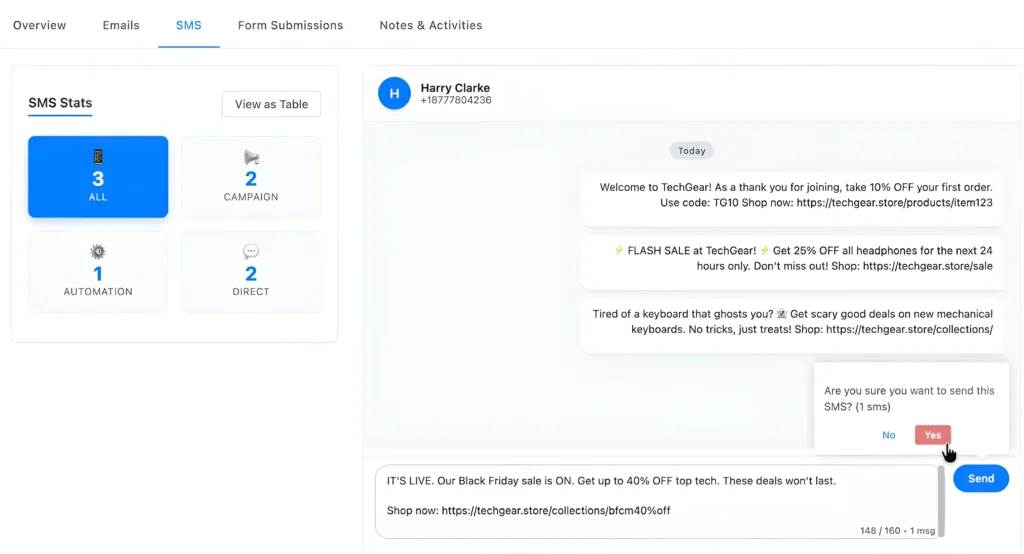This screenshot has height=554, width=1024.
Task: Click the gear icon on AUTOMATION card
Action: coord(98,252)
